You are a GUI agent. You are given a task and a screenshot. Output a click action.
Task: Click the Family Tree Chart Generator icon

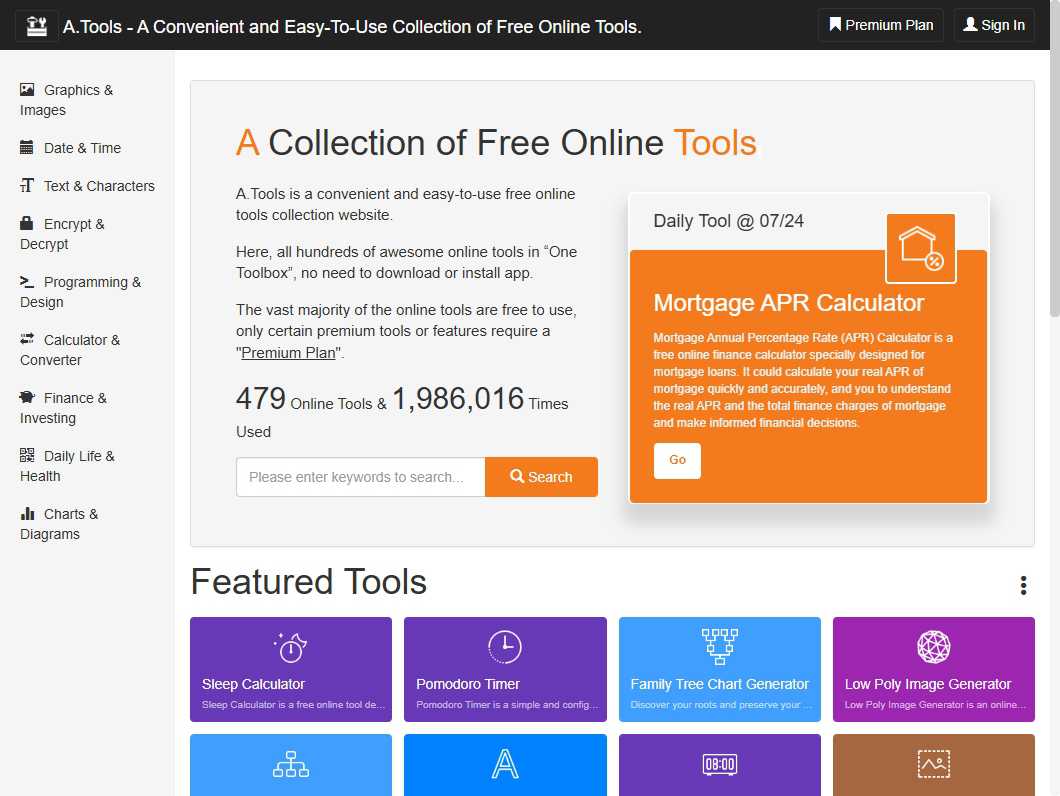click(719, 645)
